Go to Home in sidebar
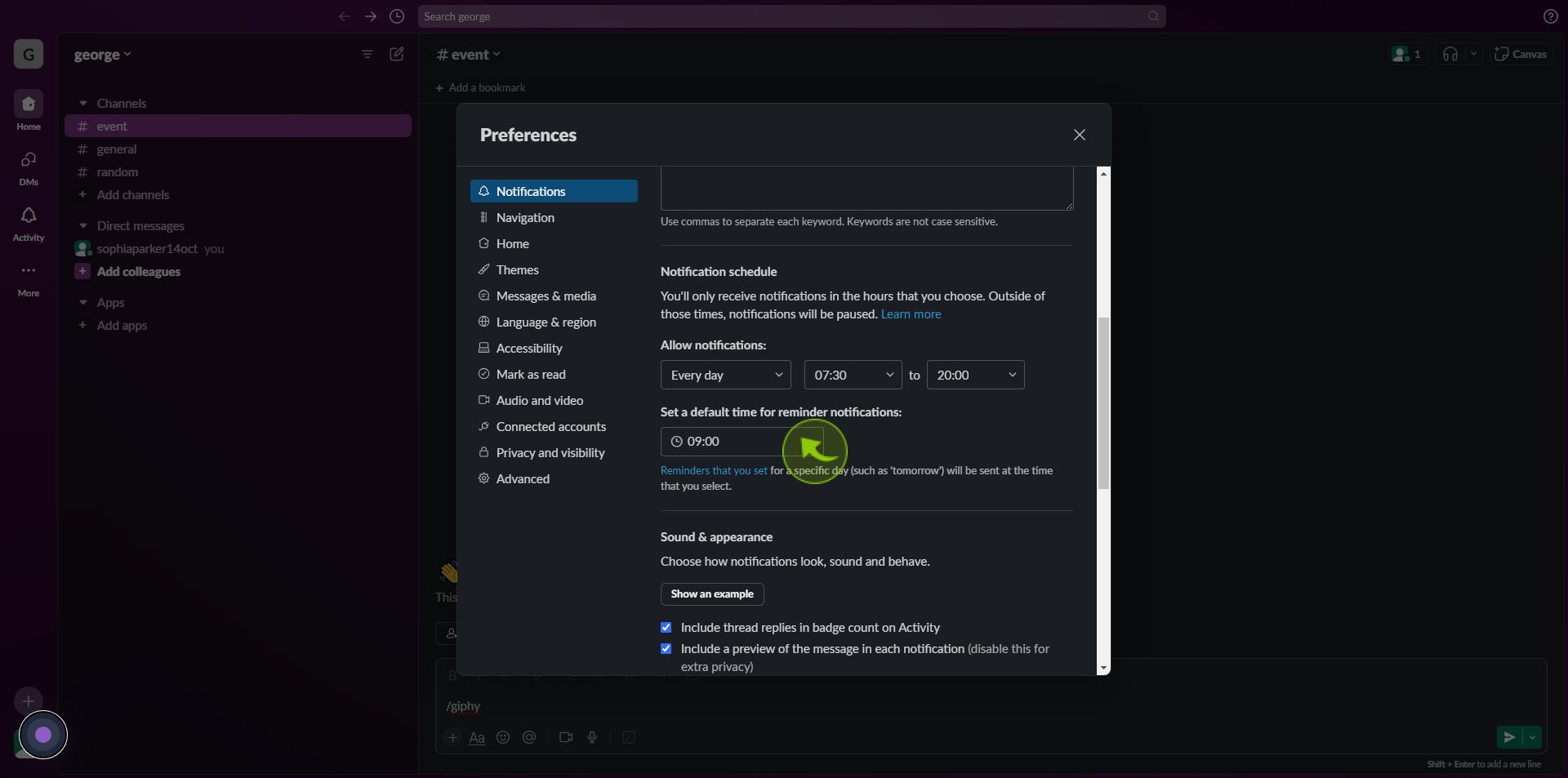 pos(29,111)
